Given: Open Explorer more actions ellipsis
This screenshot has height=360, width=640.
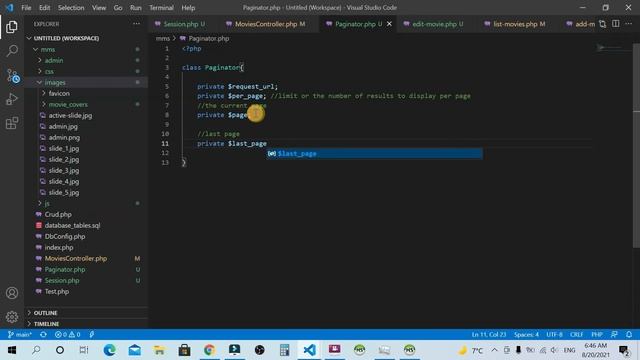Looking at the screenshot, I should click(136, 24).
